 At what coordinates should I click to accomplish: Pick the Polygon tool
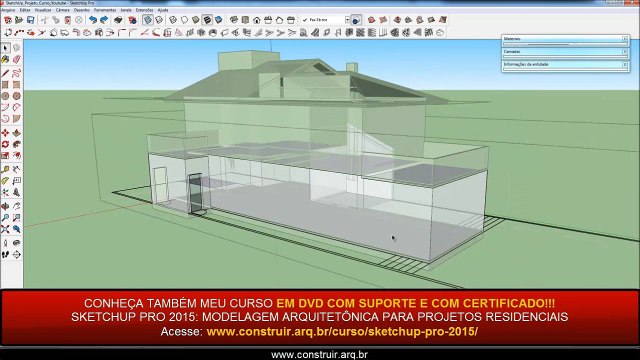click(x=16, y=96)
